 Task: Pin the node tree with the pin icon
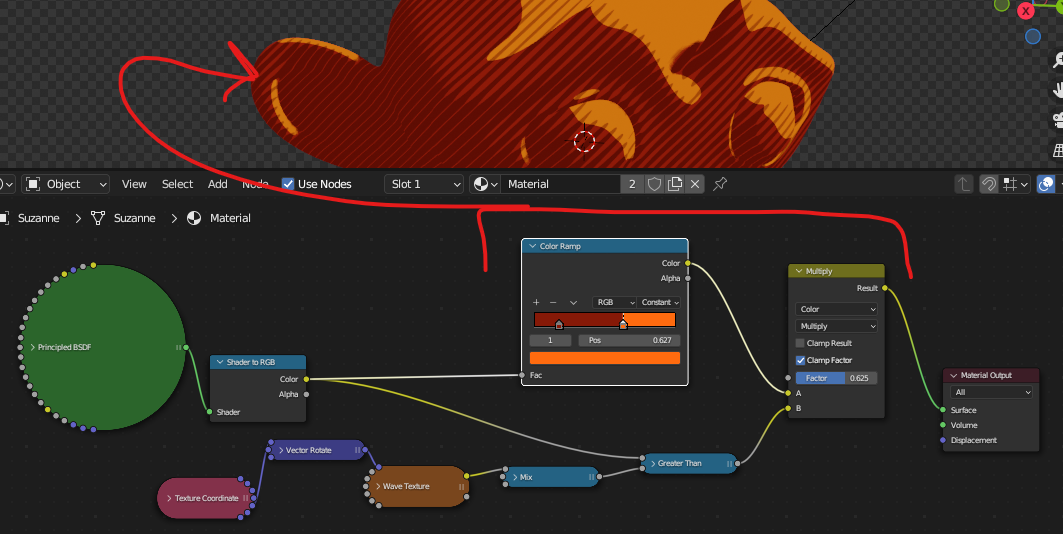[720, 184]
